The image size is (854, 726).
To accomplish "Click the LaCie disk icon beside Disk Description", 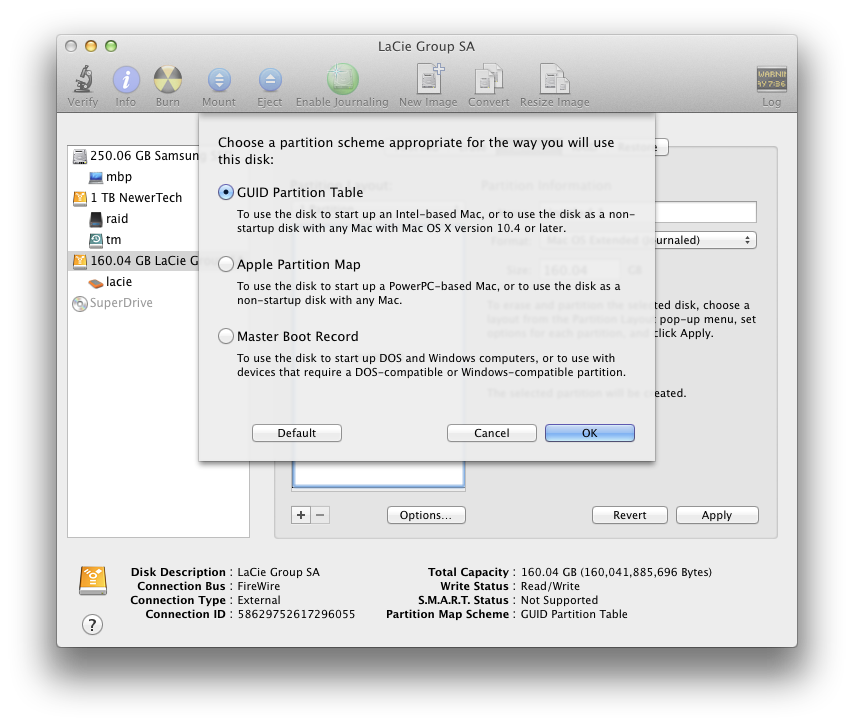I will click(x=93, y=581).
